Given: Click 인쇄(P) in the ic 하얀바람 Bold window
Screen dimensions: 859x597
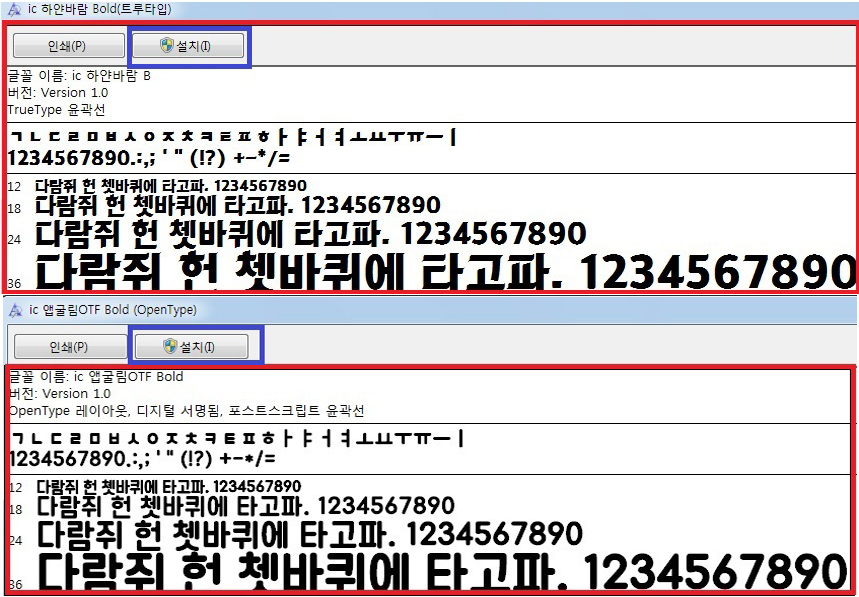Looking at the screenshot, I should pyautogui.click(x=69, y=45).
